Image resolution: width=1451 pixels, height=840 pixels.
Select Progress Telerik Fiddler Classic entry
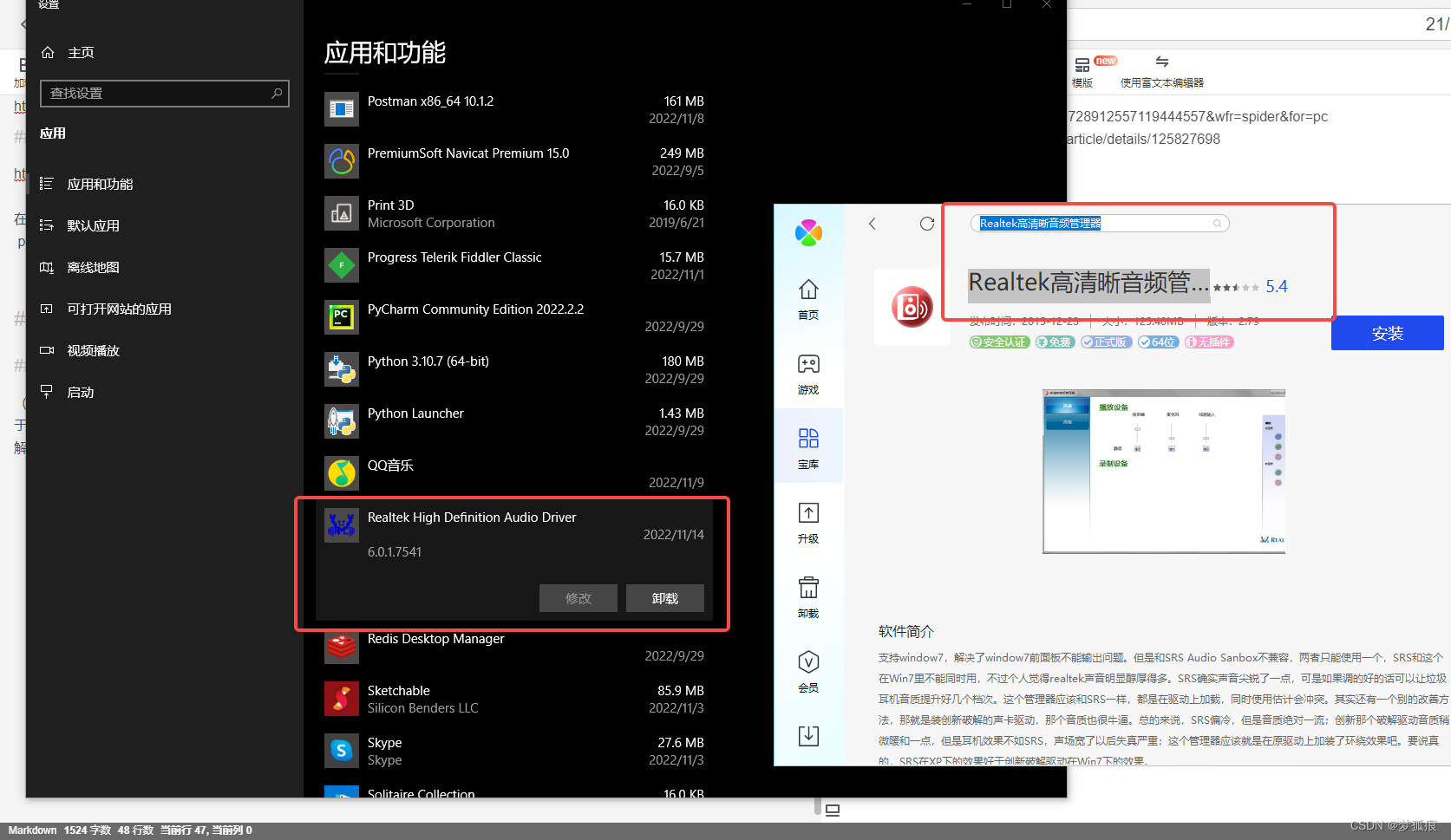coord(514,265)
